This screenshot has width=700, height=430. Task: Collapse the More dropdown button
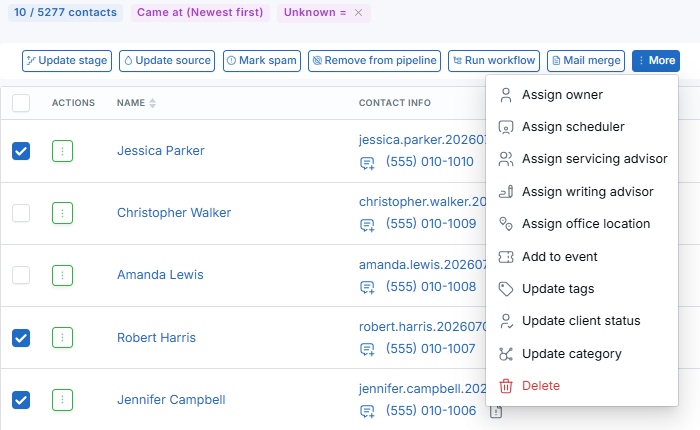[656, 61]
